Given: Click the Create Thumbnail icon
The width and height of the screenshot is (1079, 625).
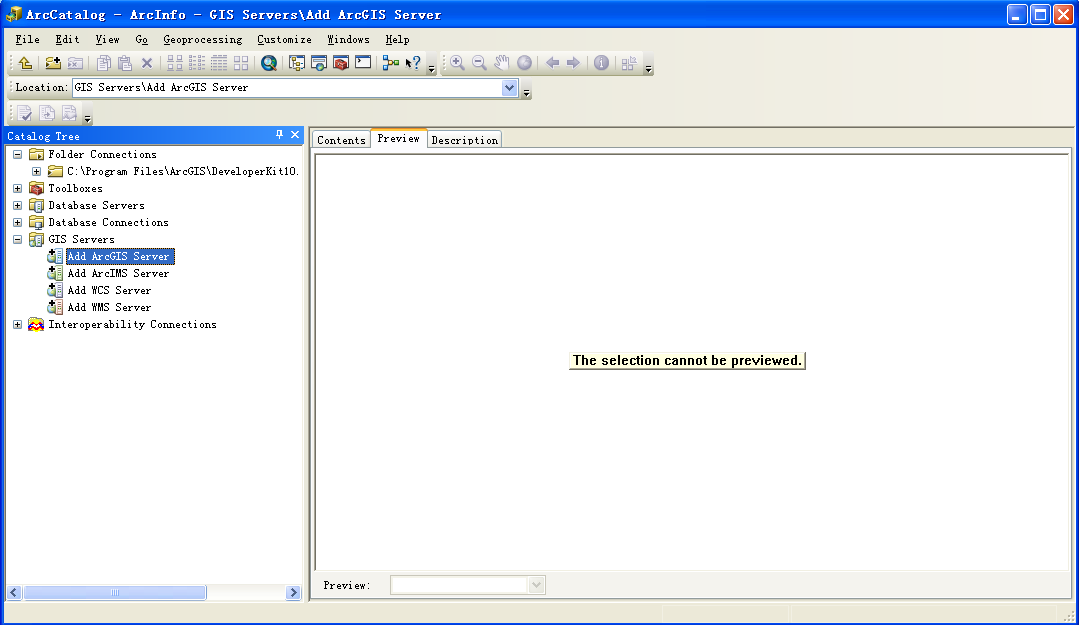Looking at the screenshot, I should 629,63.
